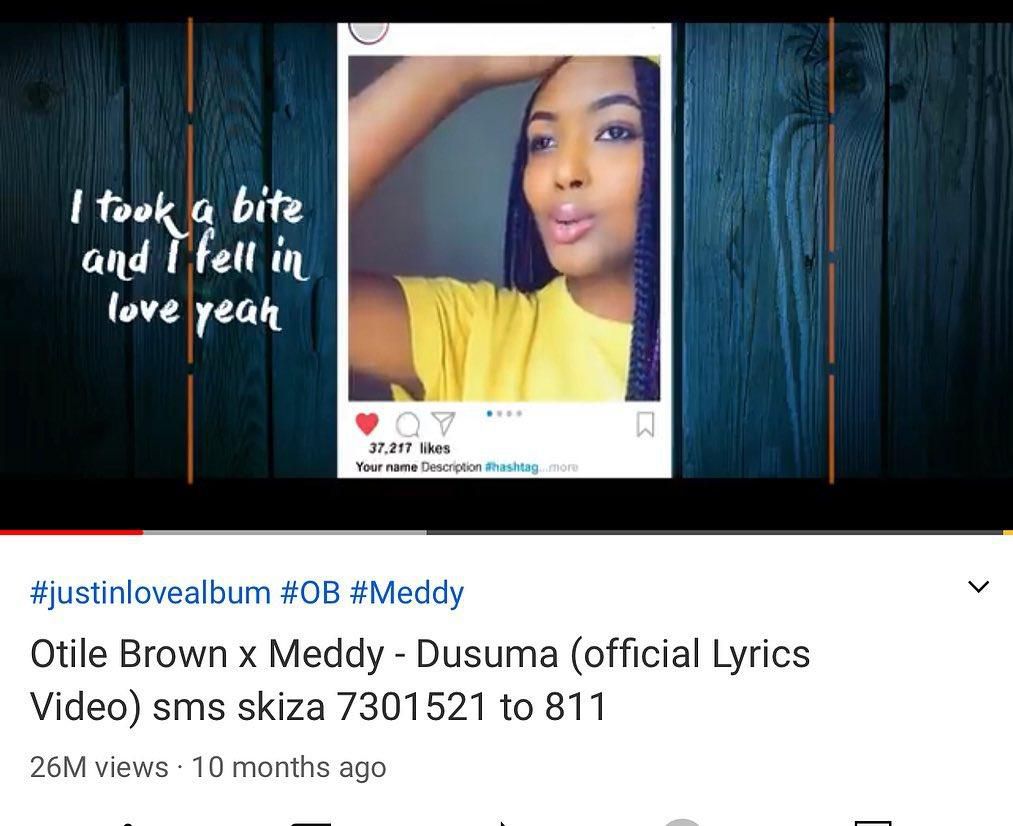Open the #OB hashtag link
This screenshot has height=826, width=1013.
[310, 592]
